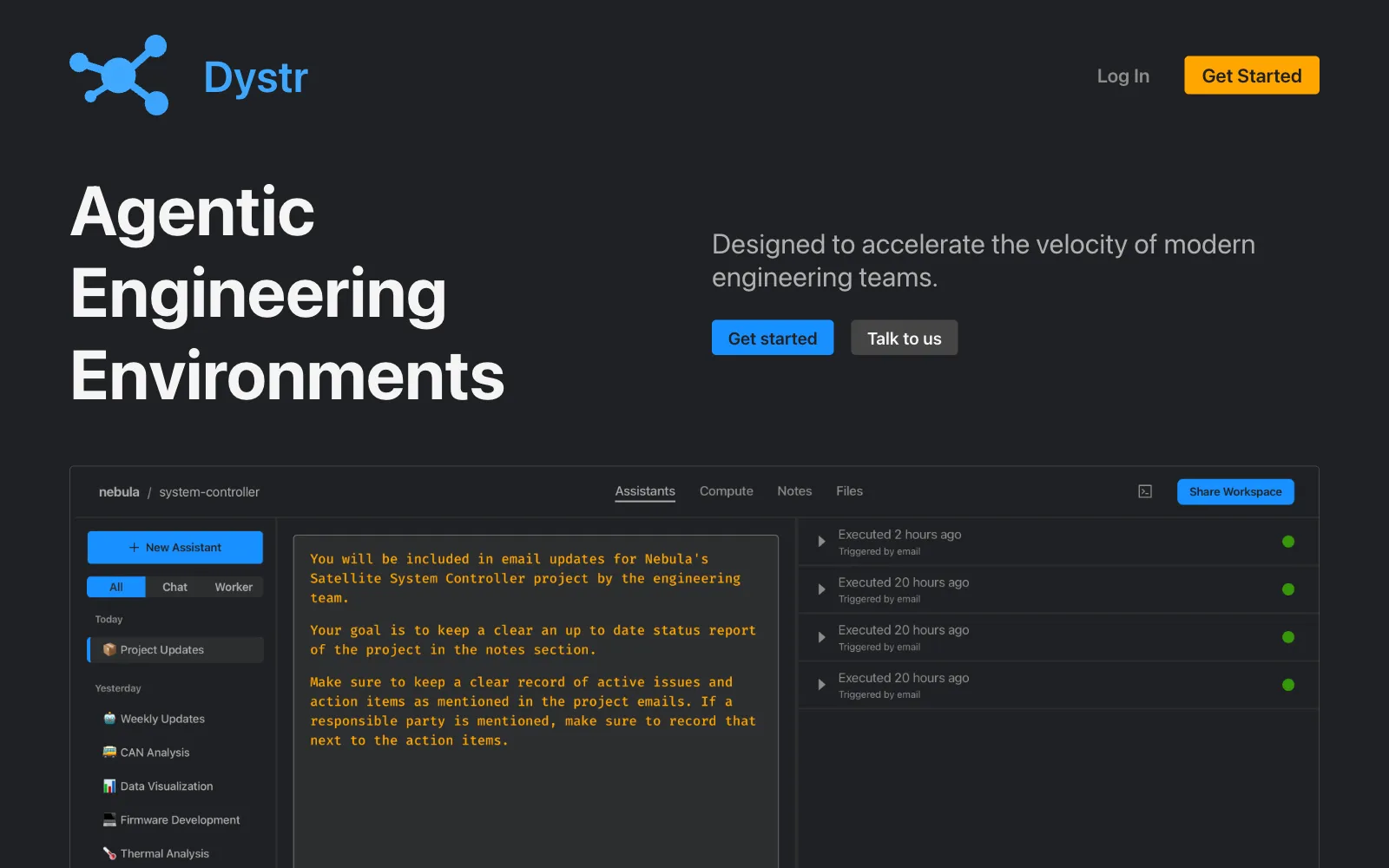Open the Notes tab
The image size is (1389, 868).
pyautogui.click(x=794, y=491)
